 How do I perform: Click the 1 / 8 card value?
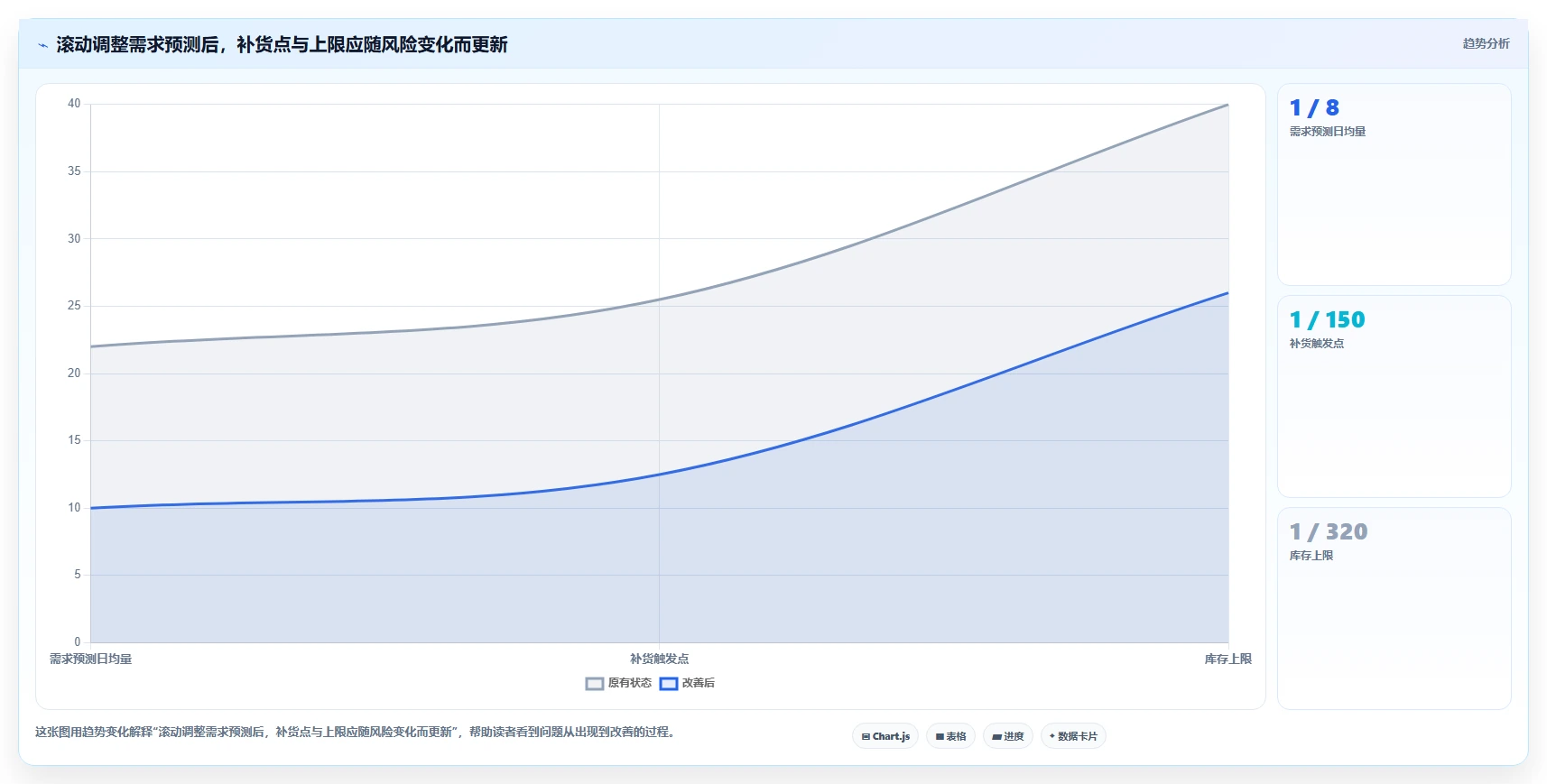tap(1314, 108)
